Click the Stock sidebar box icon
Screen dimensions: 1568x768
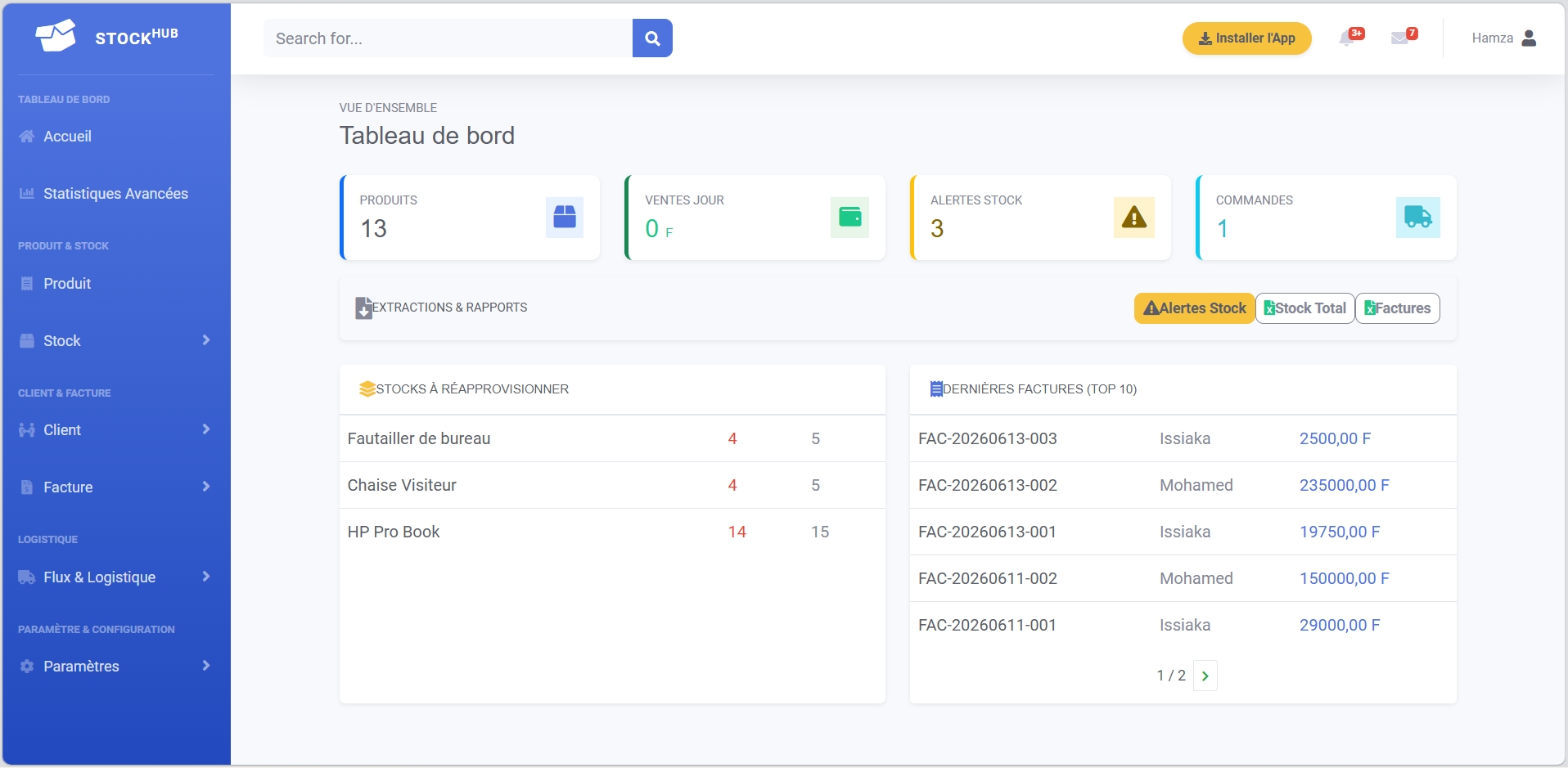pyautogui.click(x=27, y=341)
